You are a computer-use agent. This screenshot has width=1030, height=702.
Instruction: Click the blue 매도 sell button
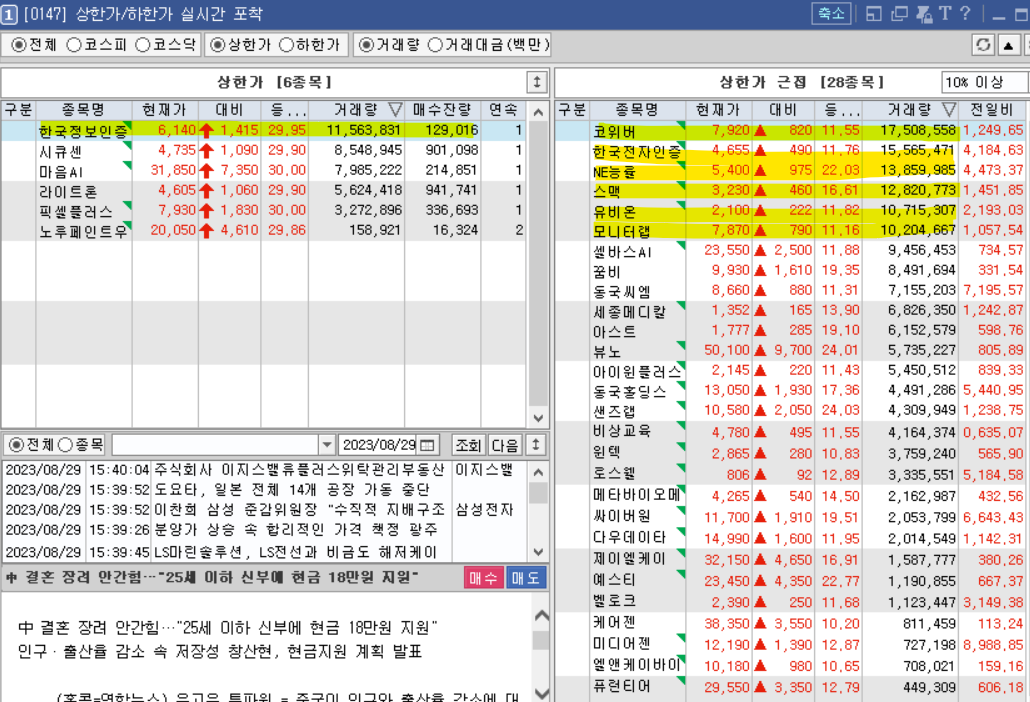(x=526, y=578)
